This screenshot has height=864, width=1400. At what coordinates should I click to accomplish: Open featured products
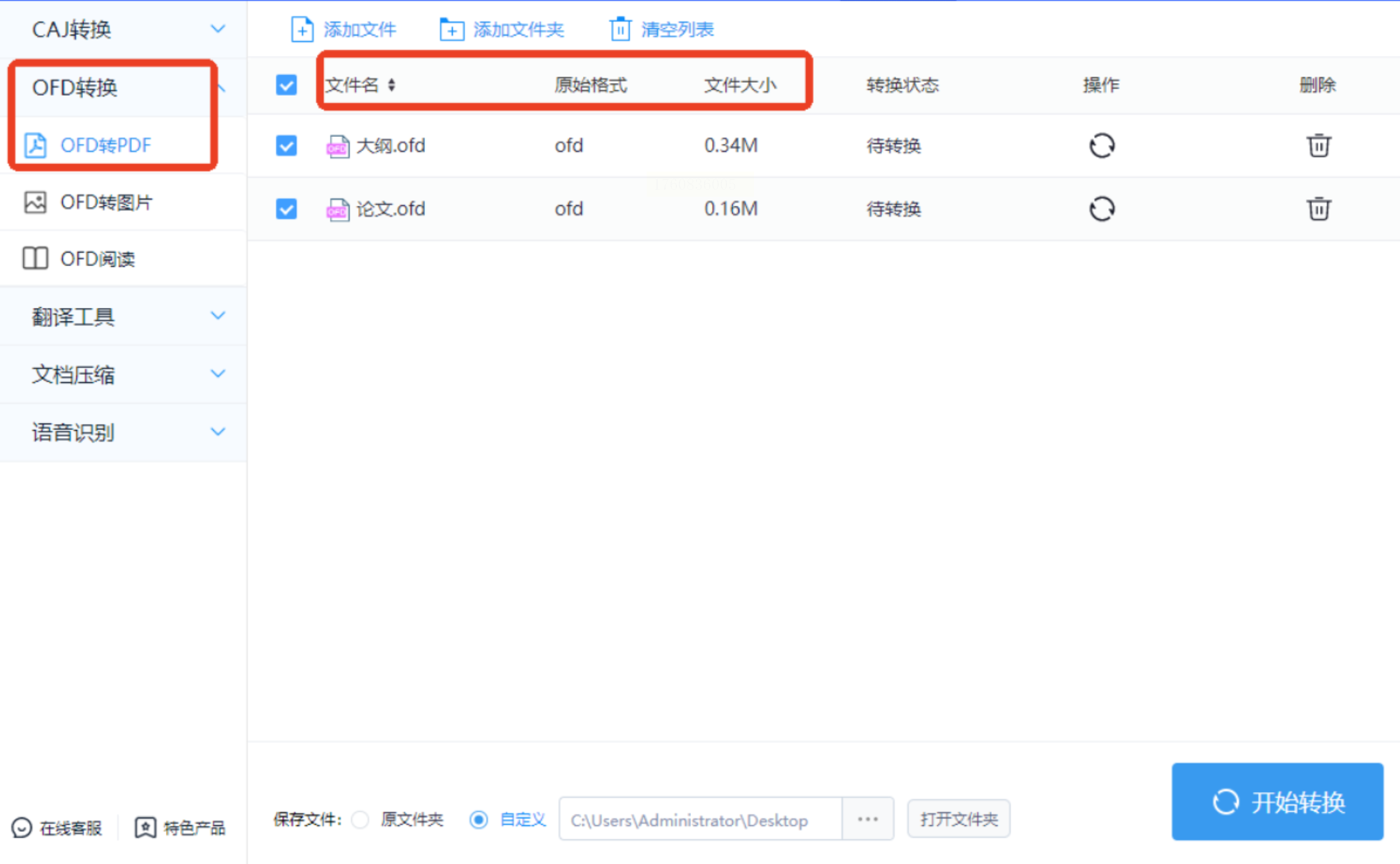coord(181,827)
